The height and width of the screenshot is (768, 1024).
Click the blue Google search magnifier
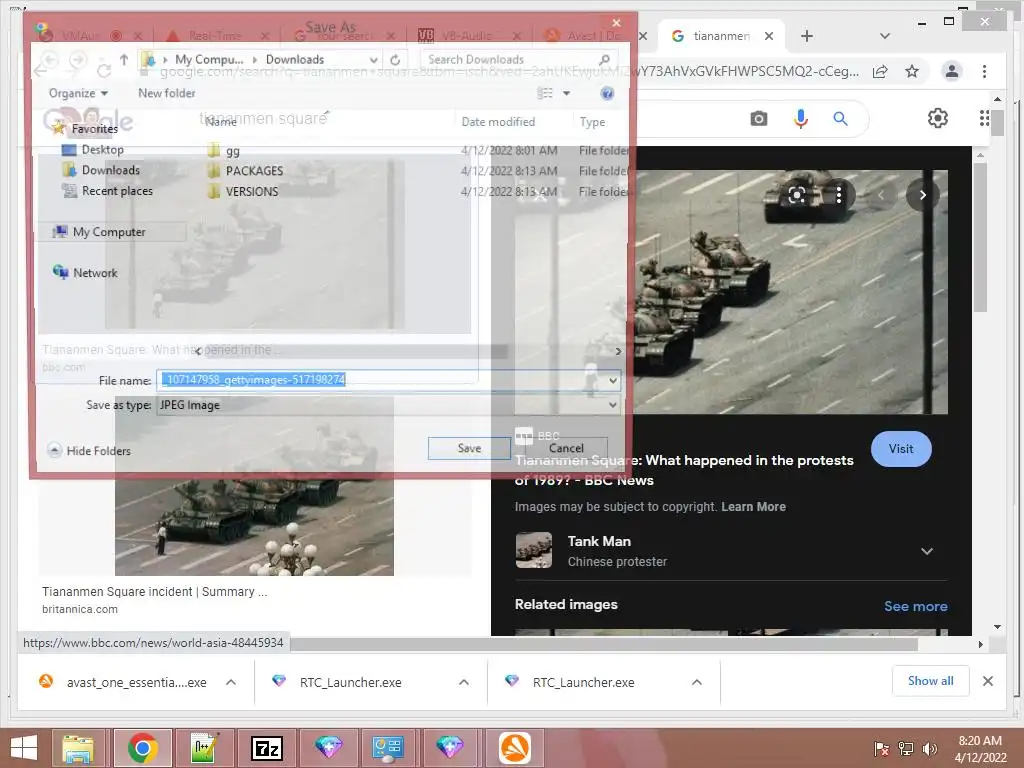point(840,118)
